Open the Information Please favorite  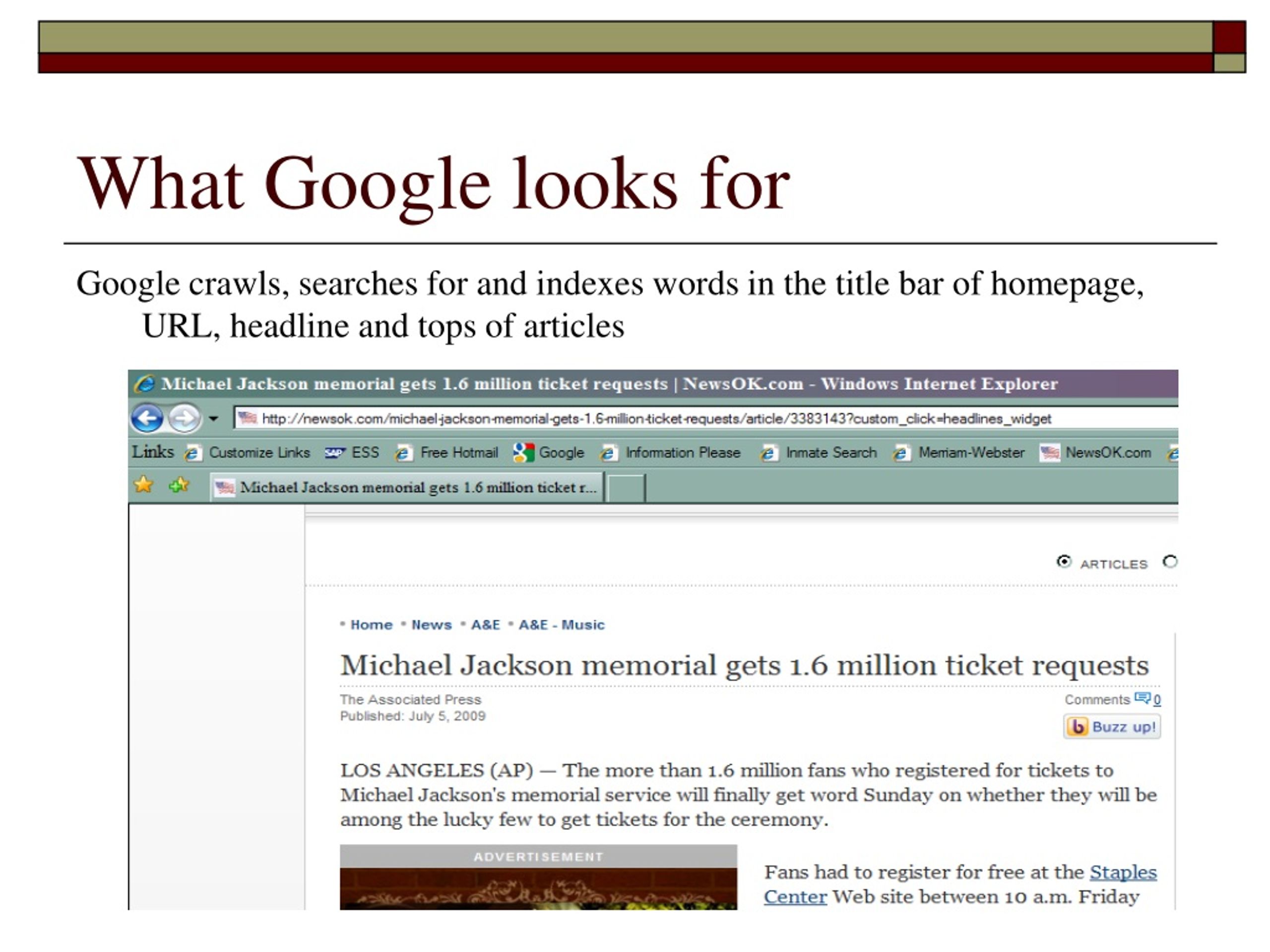click(683, 453)
